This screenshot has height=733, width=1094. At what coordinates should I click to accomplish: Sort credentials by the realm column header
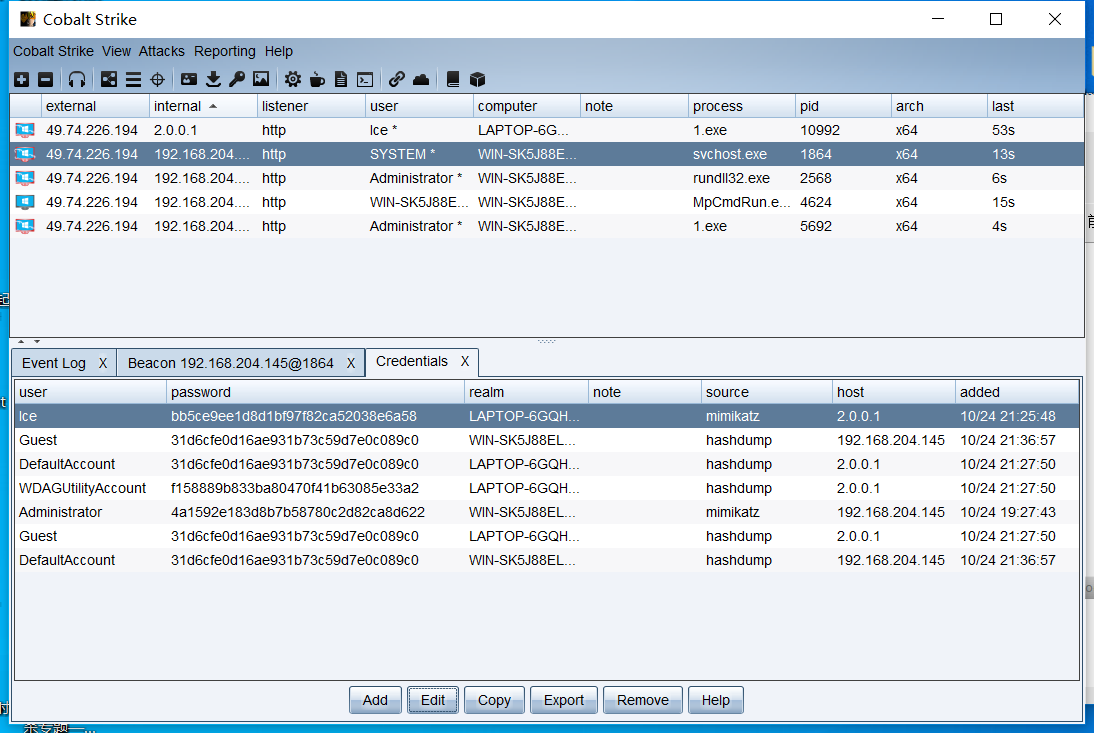point(526,392)
